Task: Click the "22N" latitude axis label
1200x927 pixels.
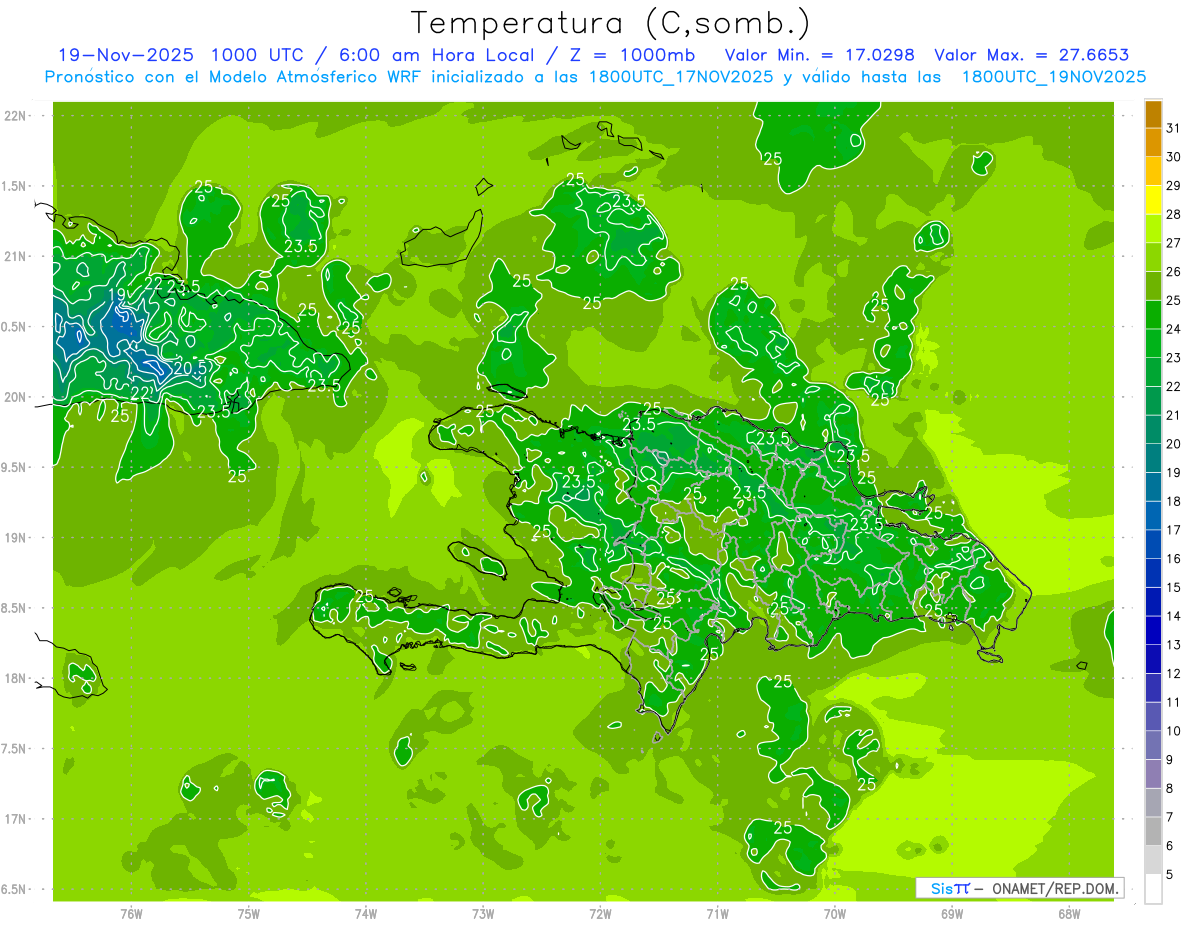Action: [x=15, y=116]
